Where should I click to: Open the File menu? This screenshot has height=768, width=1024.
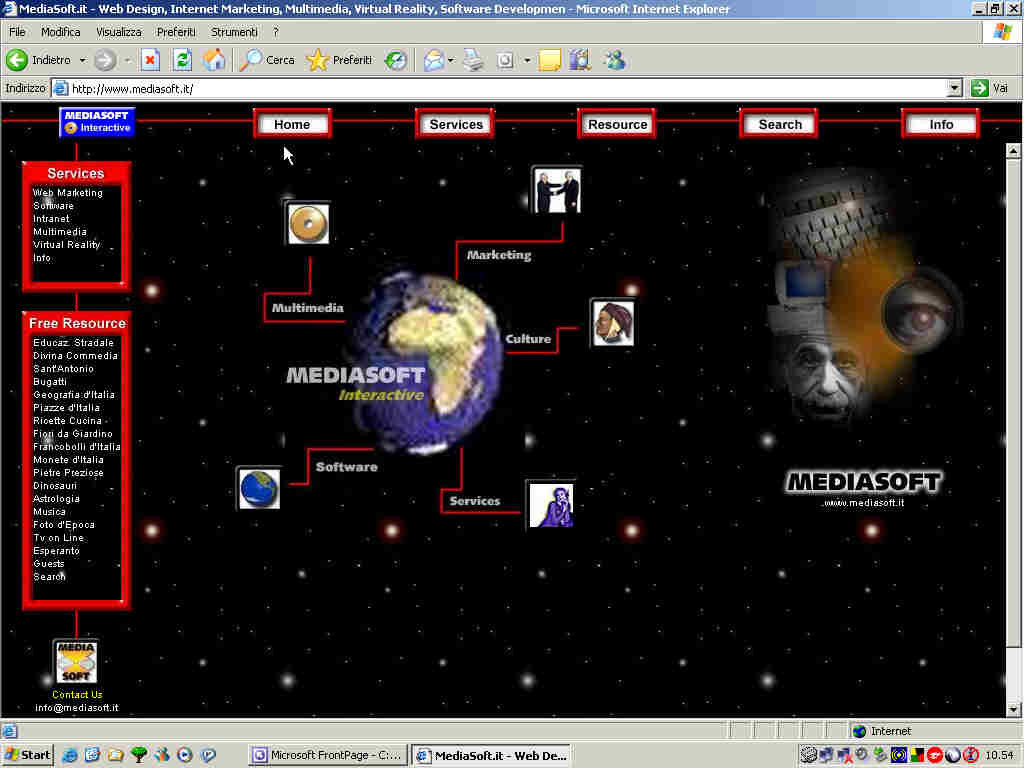[17, 32]
